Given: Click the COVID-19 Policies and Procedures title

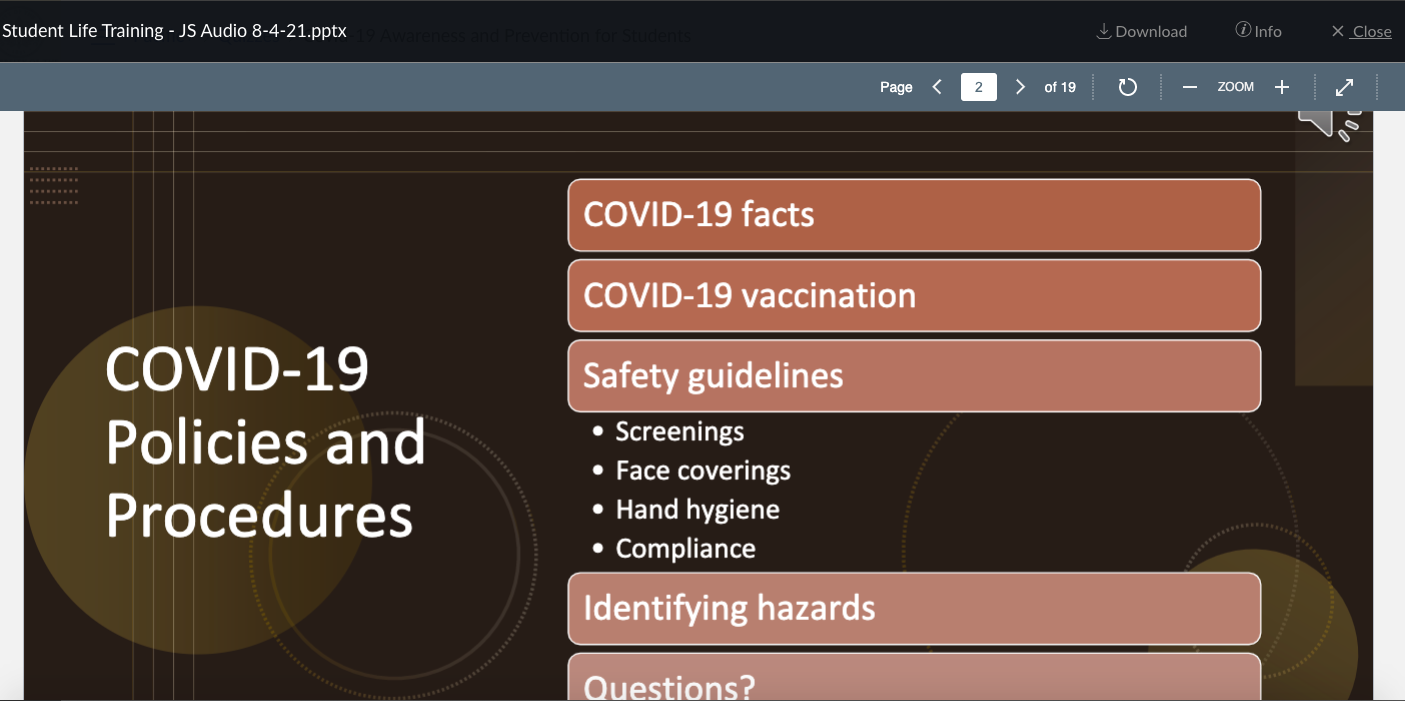Looking at the screenshot, I should pos(265,441).
